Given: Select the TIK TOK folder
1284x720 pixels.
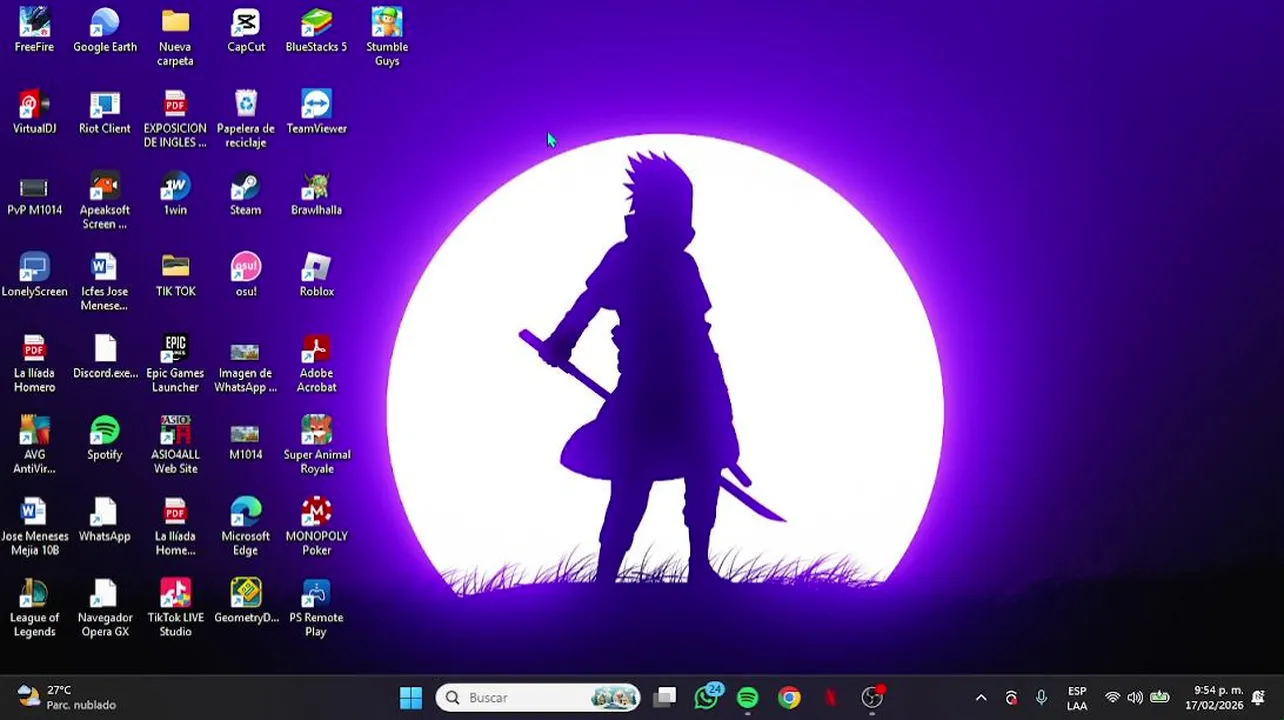Looking at the screenshot, I should click(175, 275).
